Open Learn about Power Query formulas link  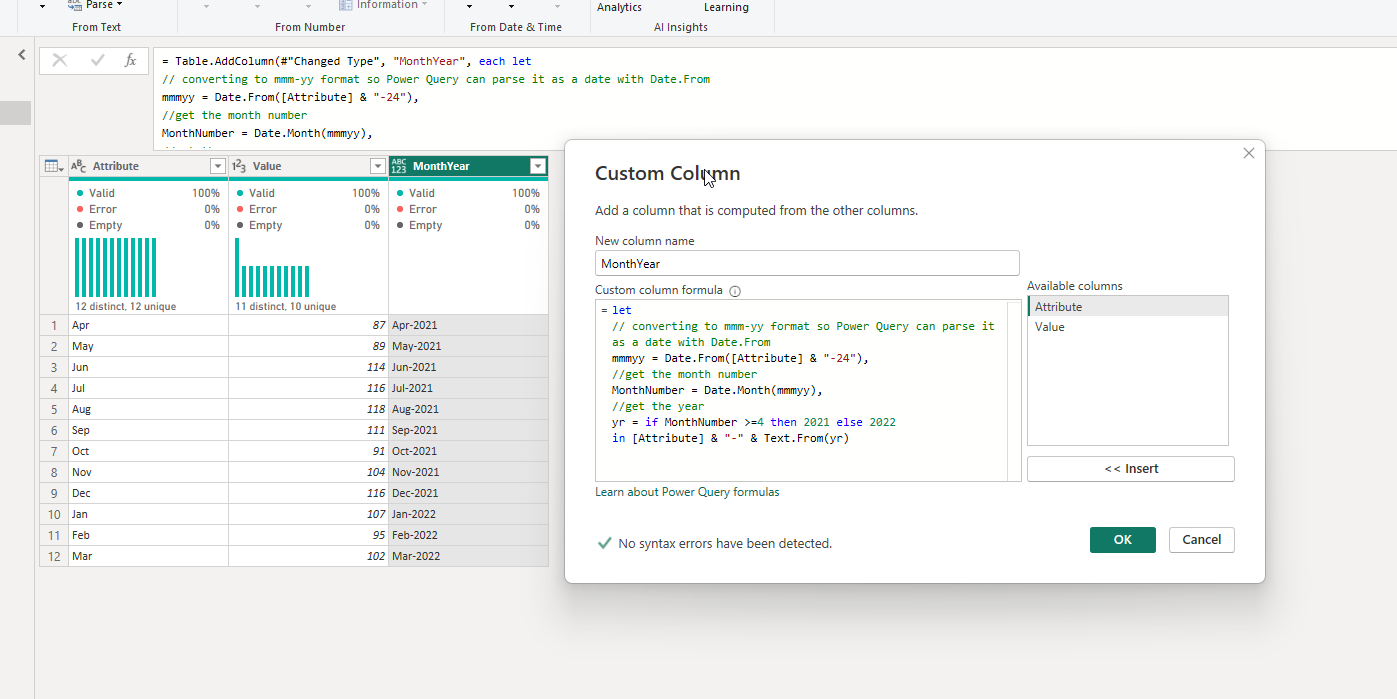click(x=687, y=492)
